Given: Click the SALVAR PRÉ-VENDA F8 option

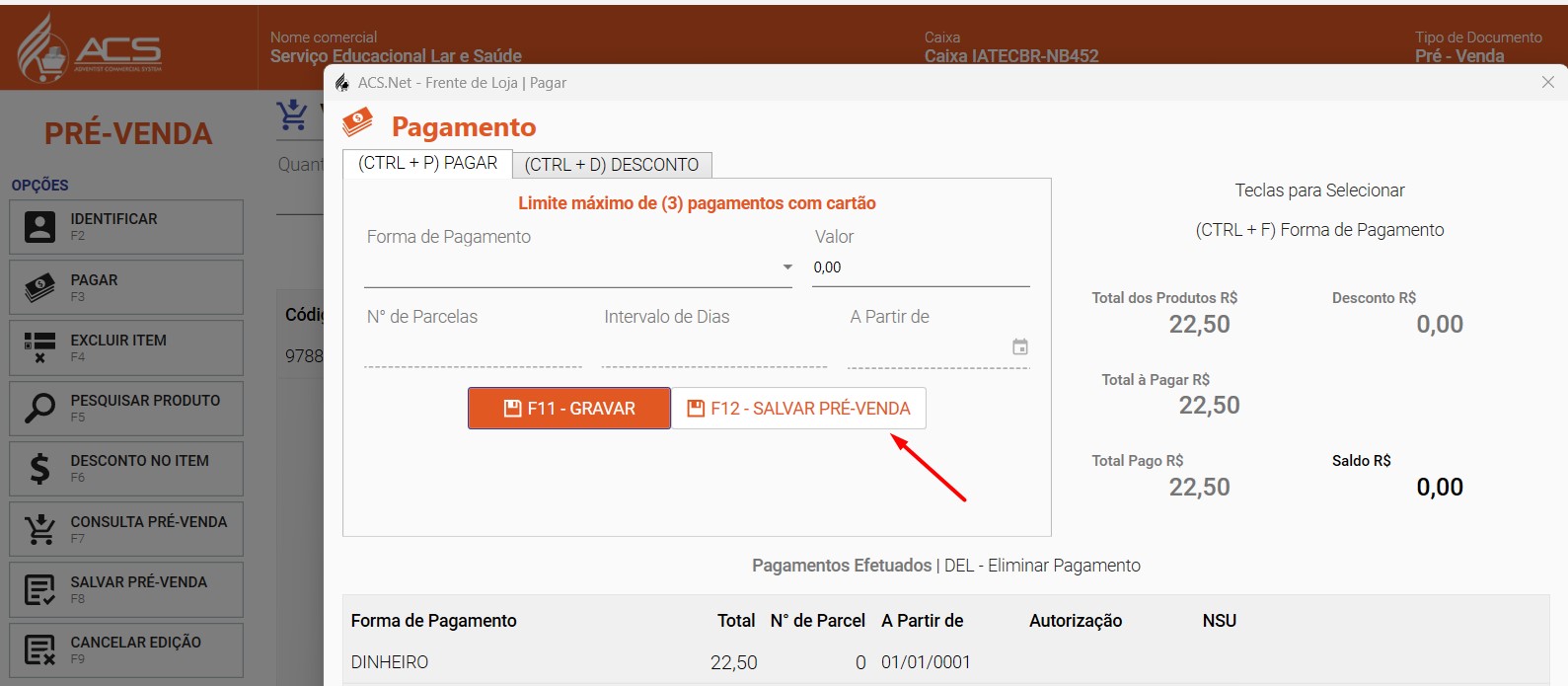Looking at the screenshot, I should [x=126, y=589].
